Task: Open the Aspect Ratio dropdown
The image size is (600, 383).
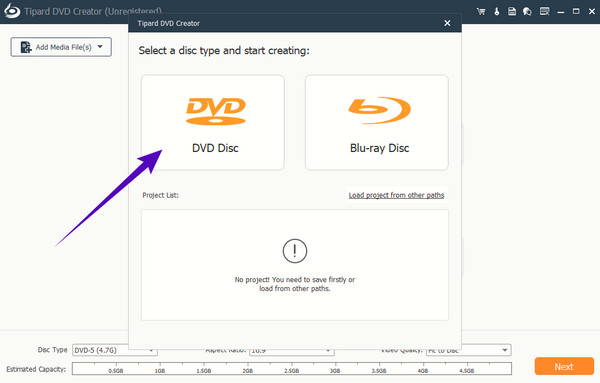Action: [292, 350]
